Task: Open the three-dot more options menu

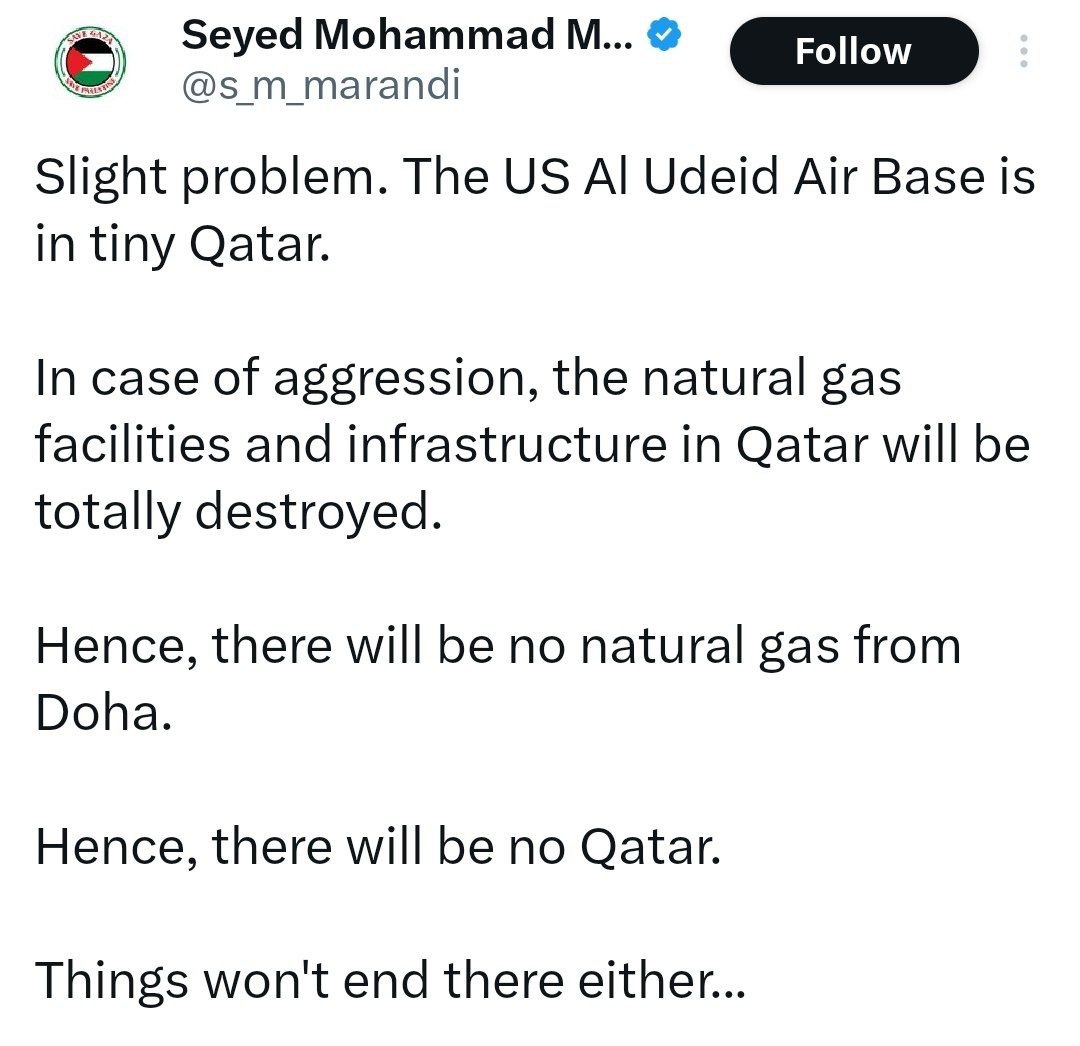Action: click(x=1023, y=51)
